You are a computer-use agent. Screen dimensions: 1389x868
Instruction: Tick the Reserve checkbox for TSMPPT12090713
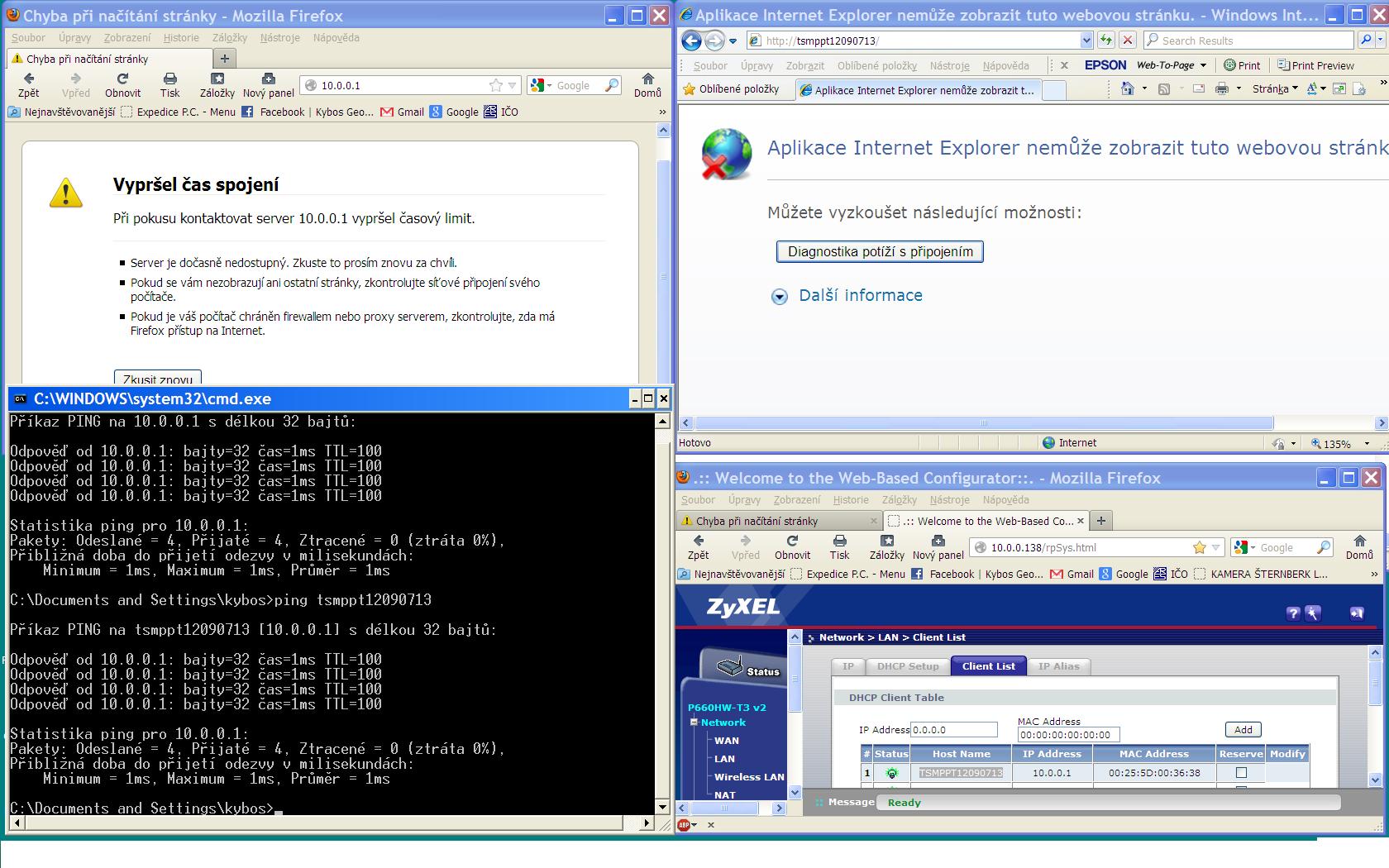[x=1241, y=773]
